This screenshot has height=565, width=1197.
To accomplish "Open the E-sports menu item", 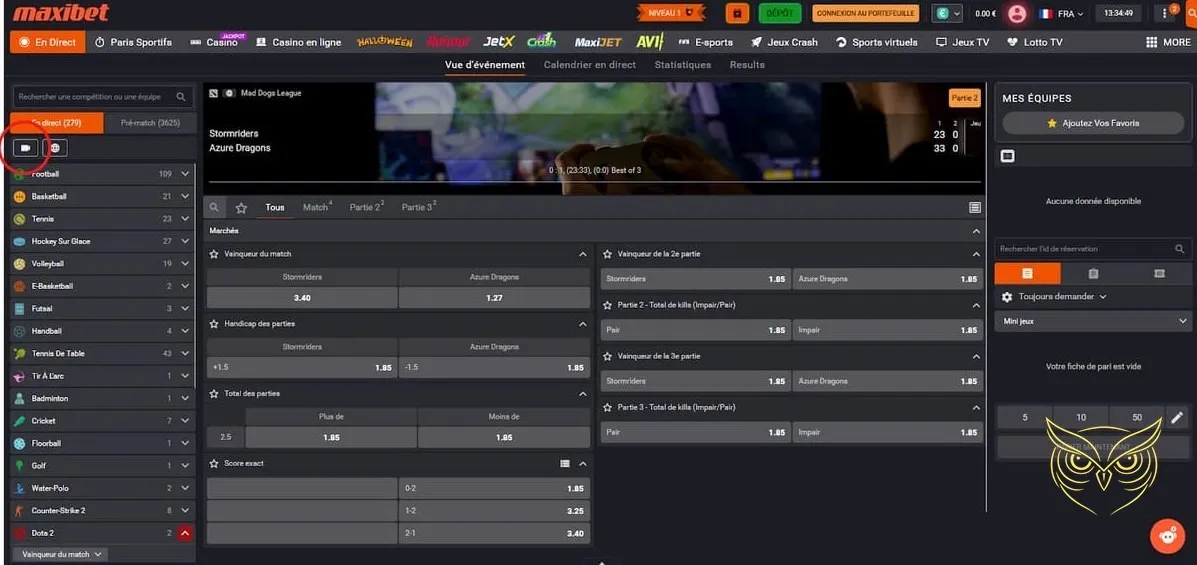I will click(x=705, y=42).
